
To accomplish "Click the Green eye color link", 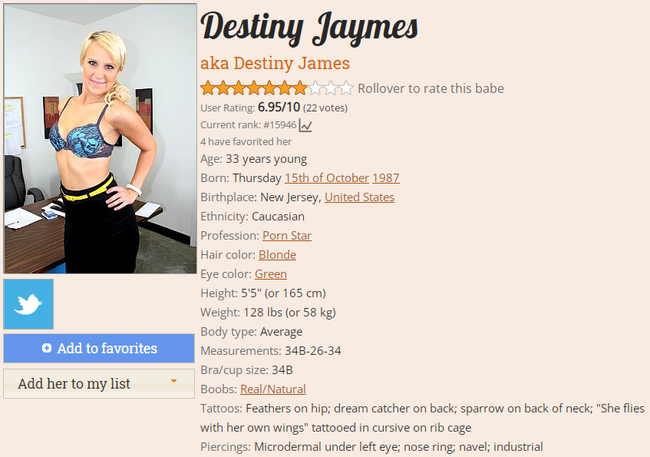I will [x=271, y=274].
